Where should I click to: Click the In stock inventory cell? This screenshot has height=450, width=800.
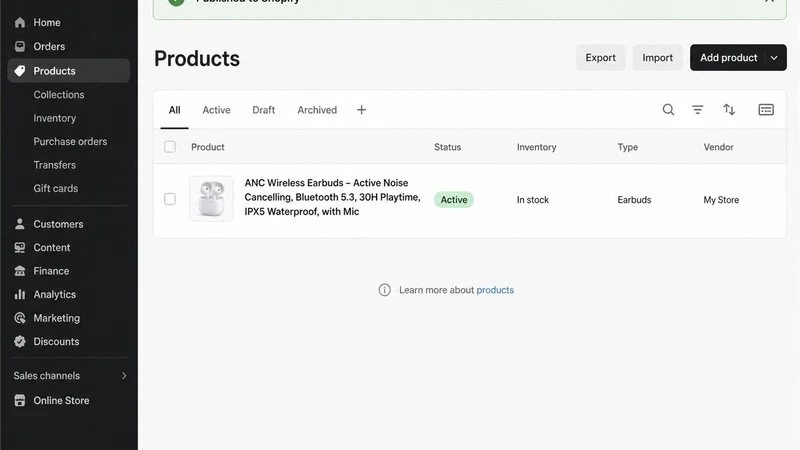pos(533,199)
